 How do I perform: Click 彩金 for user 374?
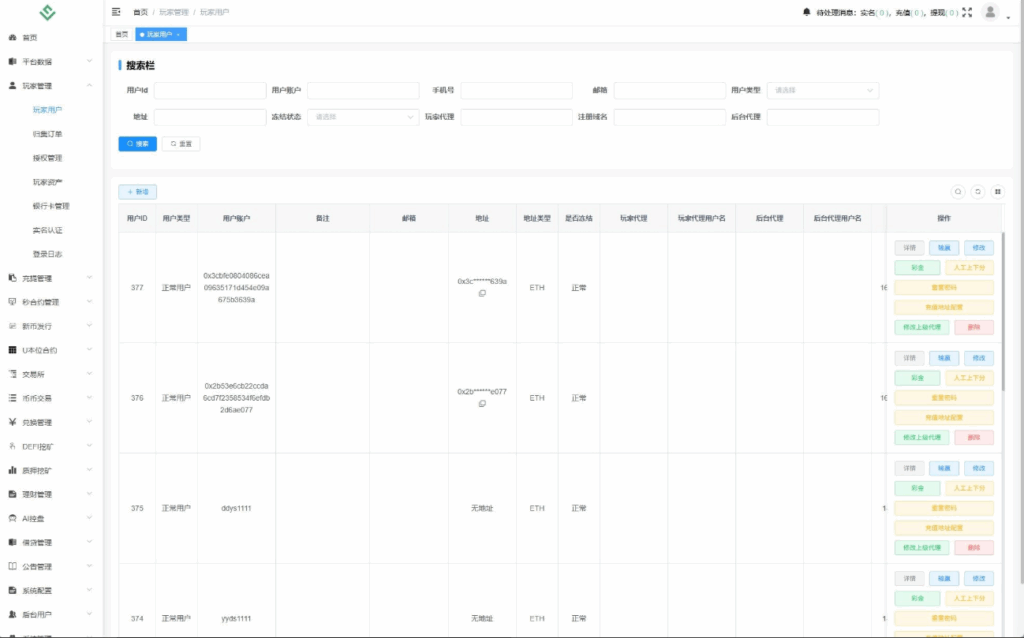coord(918,599)
